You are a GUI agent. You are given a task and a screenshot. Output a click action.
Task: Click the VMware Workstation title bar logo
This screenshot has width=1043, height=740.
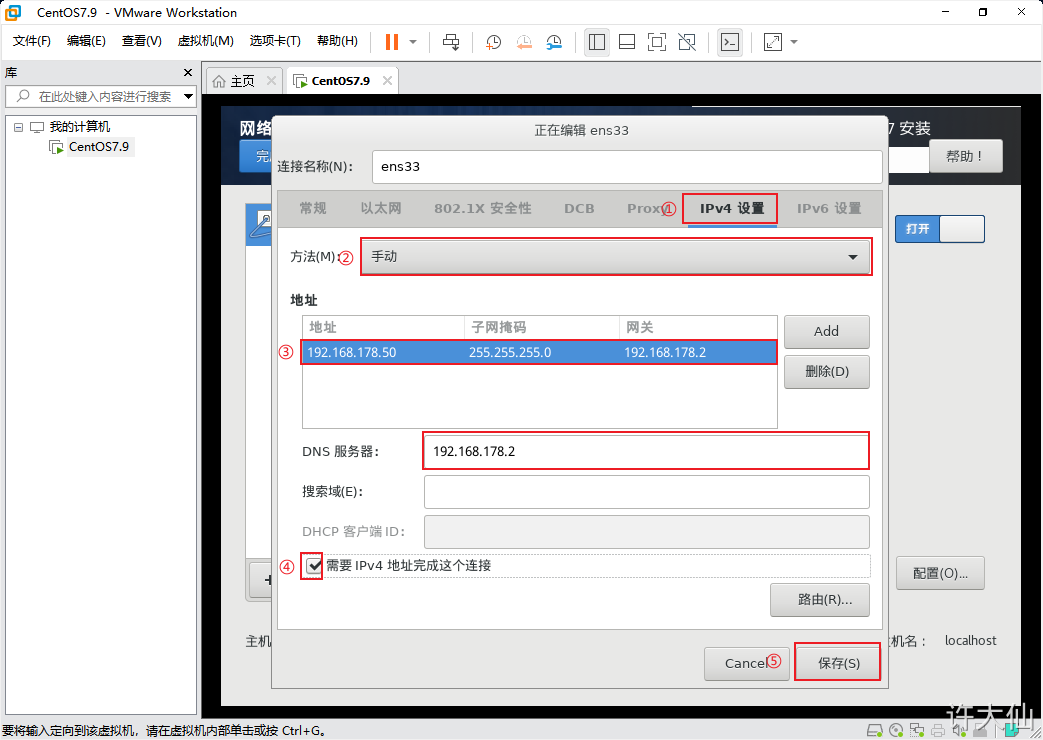pos(13,12)
